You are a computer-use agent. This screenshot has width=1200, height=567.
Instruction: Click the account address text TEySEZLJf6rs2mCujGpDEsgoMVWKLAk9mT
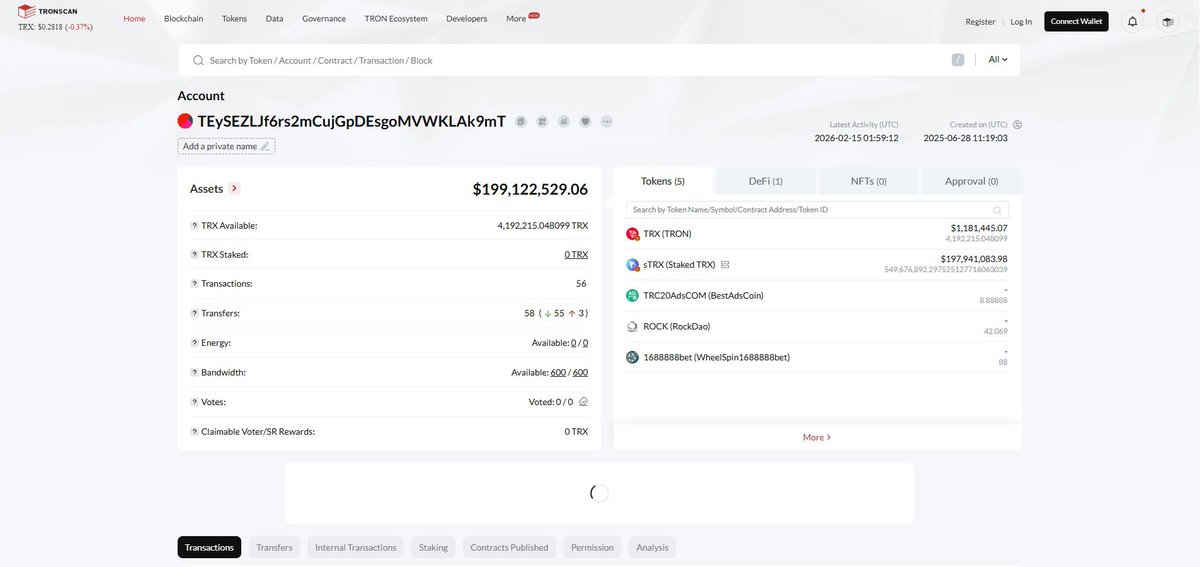[351, 121]
